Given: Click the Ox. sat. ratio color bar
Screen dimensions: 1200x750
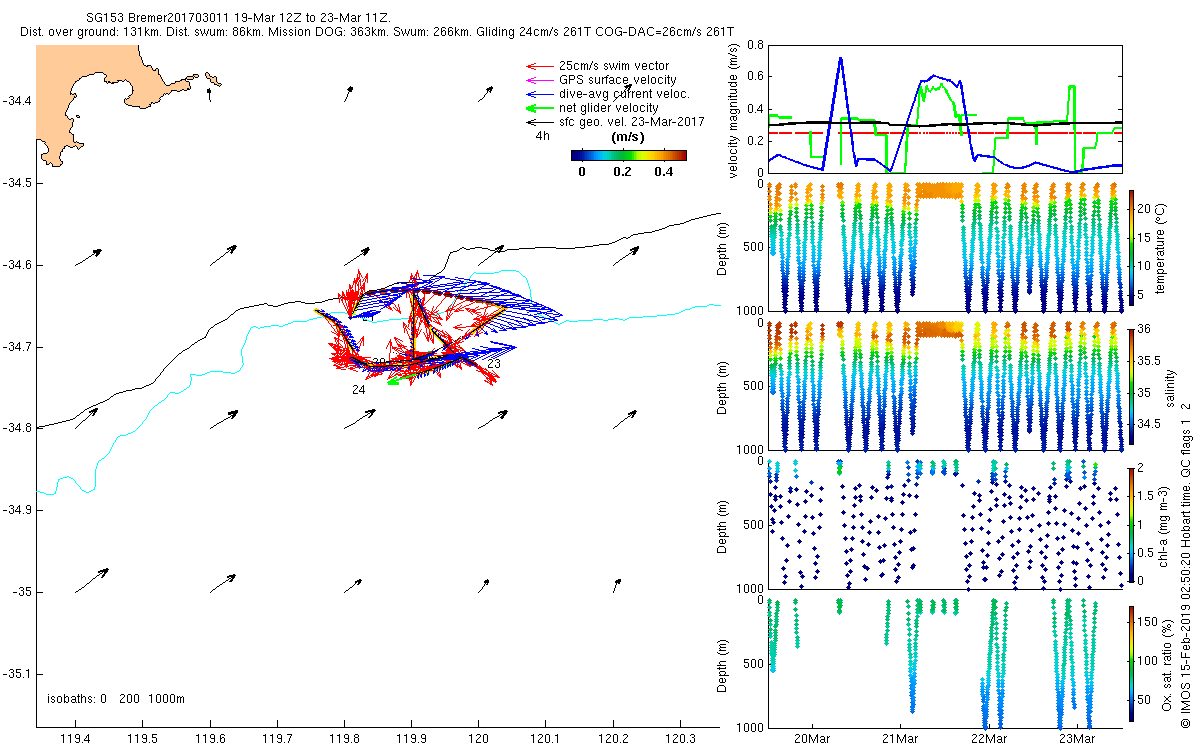Looking at the screenshot, I should pyautogui.click(x=1132, y=662).
